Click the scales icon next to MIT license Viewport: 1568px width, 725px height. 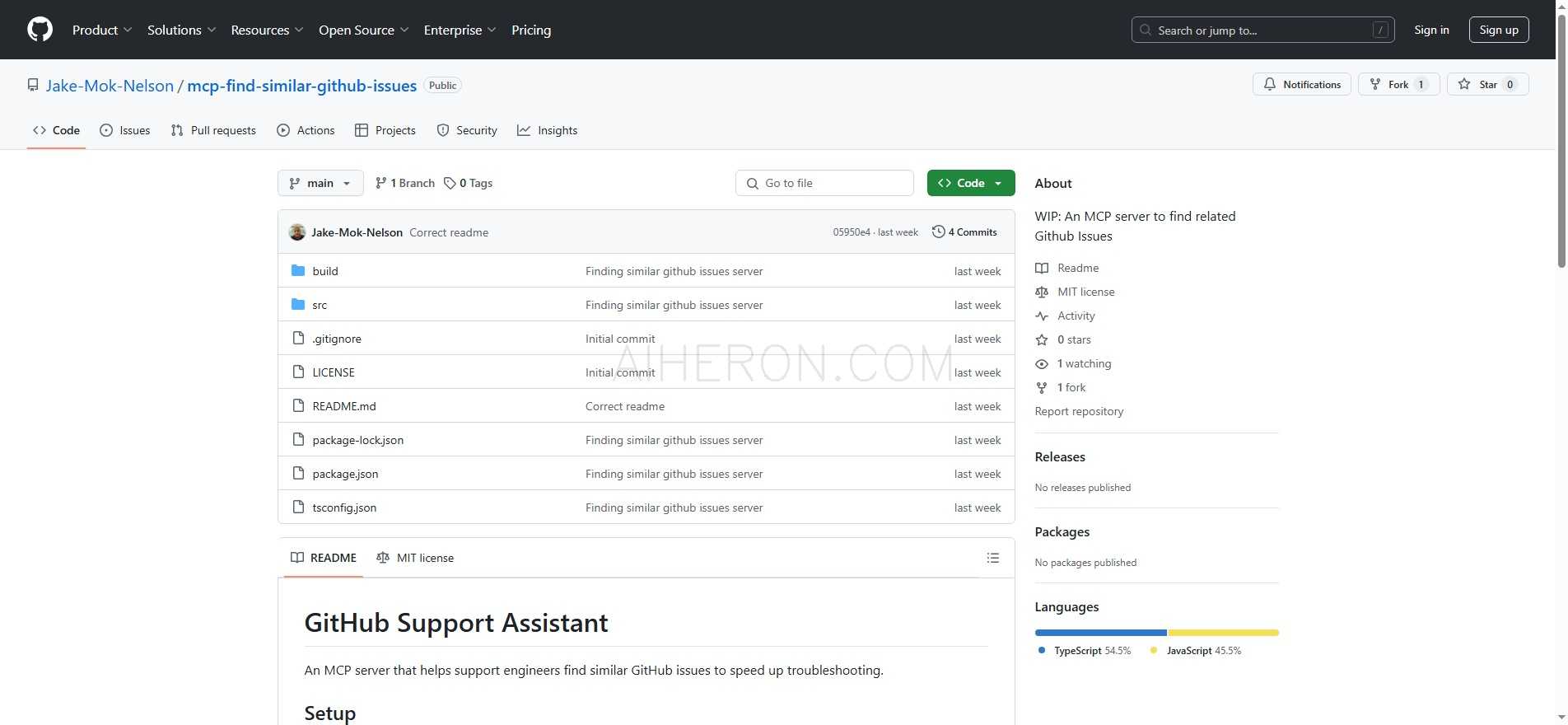point(1042,292)
